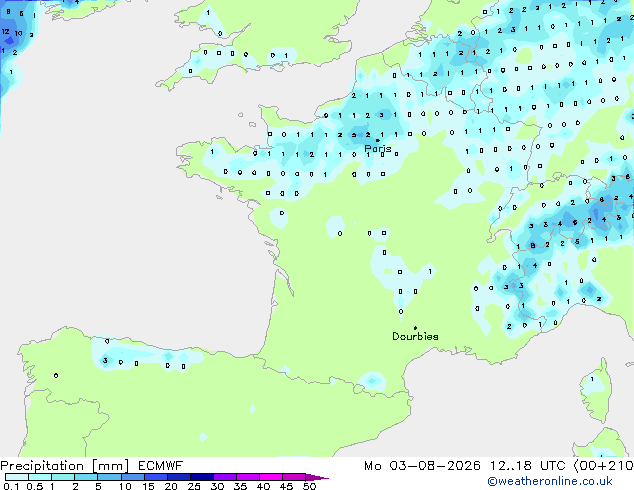Viewport: 634px width, 490px height.
Task: Click the Paris city label
Action: click(x=378, y=149)
